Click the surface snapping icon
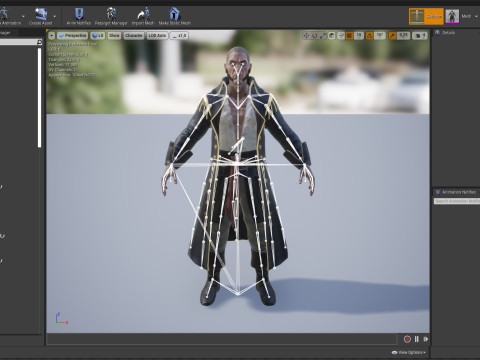 coord(341,35)
